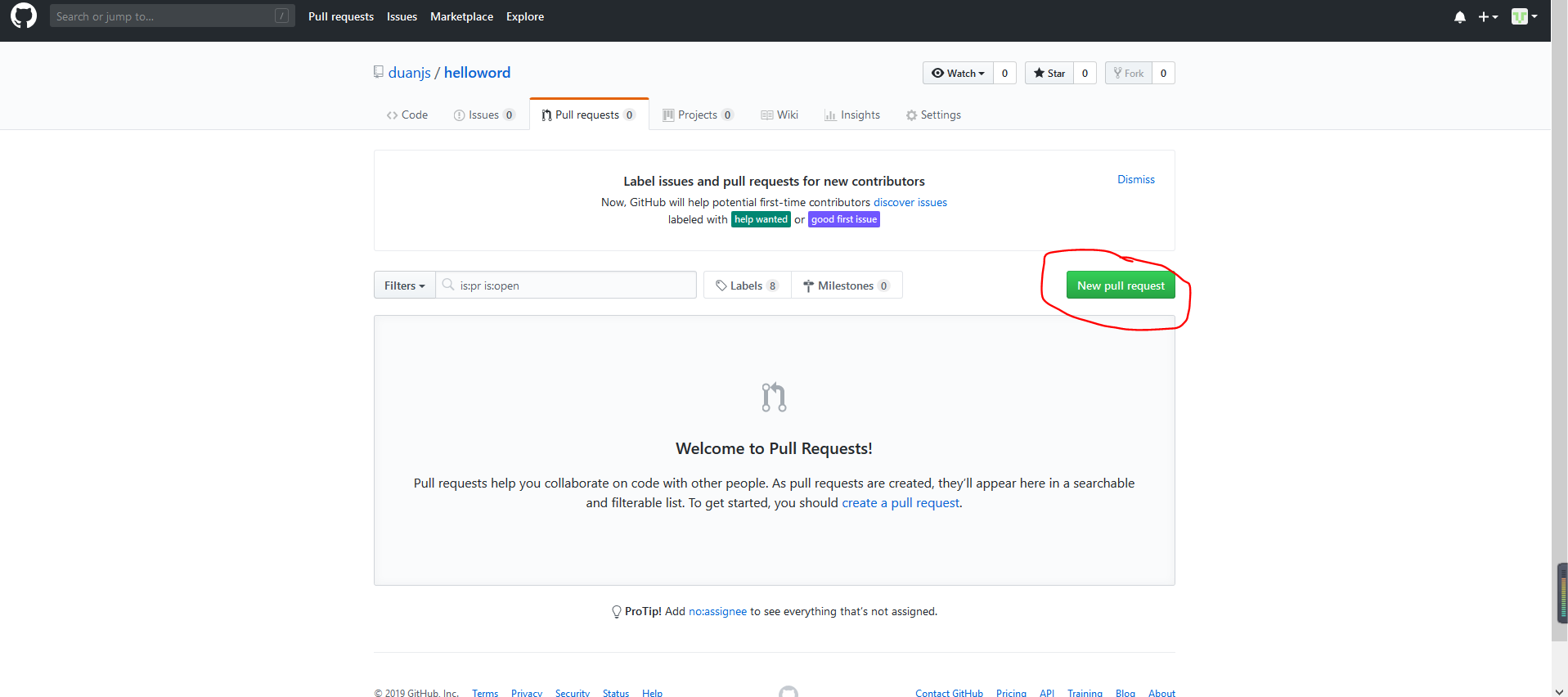Click the stargazers count next to Star

coord(1085,73)
